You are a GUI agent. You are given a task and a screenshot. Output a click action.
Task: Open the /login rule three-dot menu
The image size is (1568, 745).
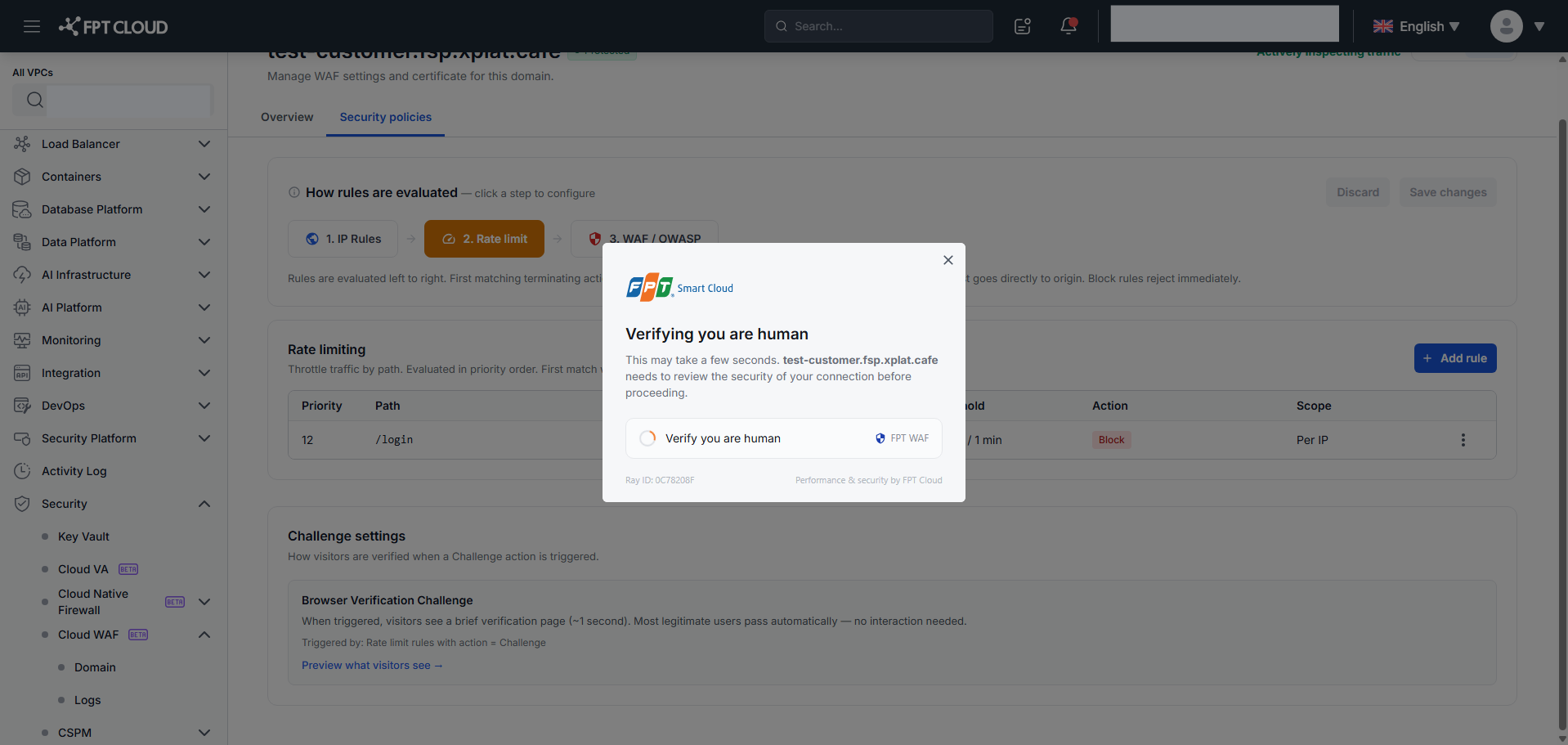tap(1463, 440)
